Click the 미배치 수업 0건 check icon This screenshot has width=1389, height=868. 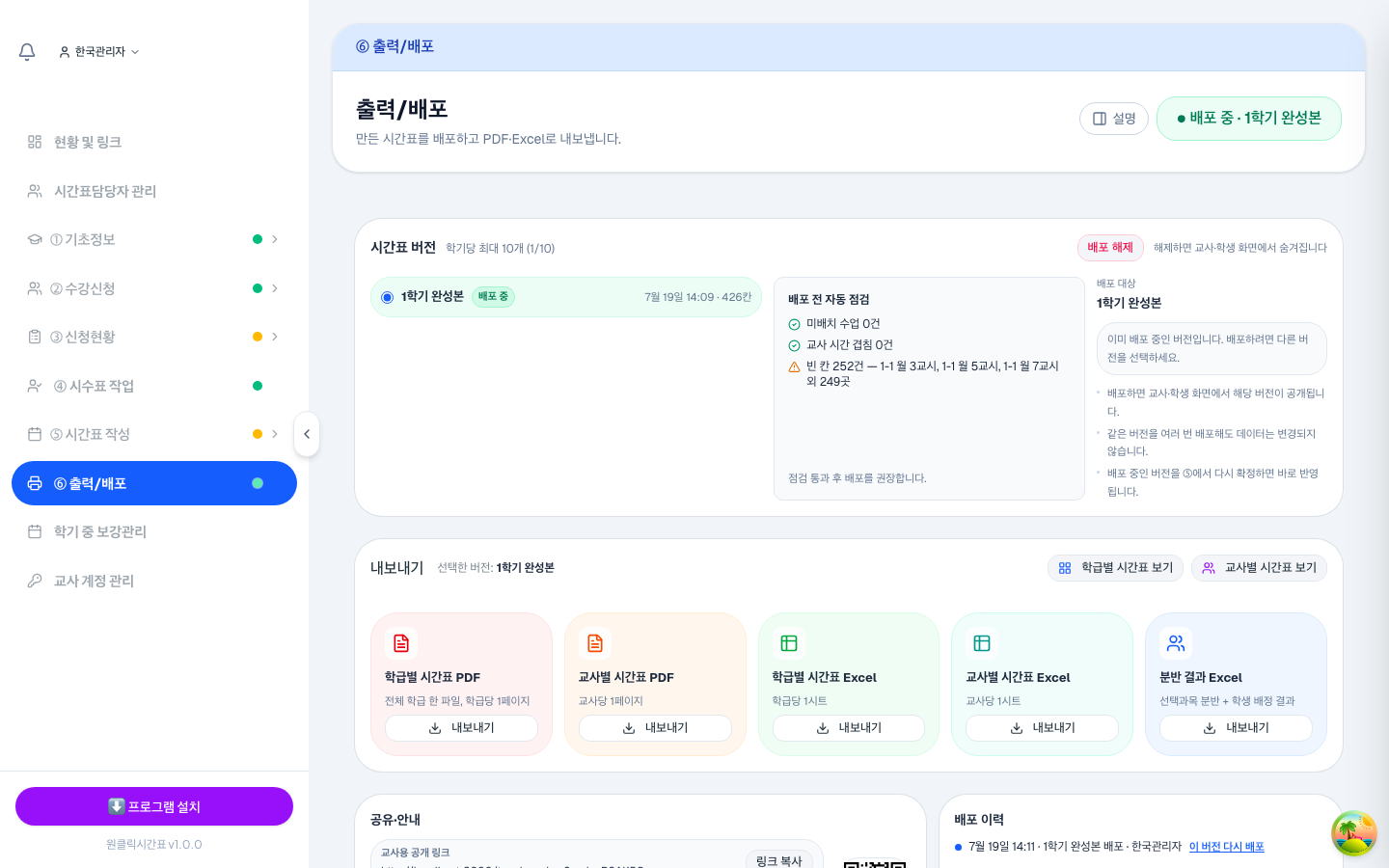795,324
